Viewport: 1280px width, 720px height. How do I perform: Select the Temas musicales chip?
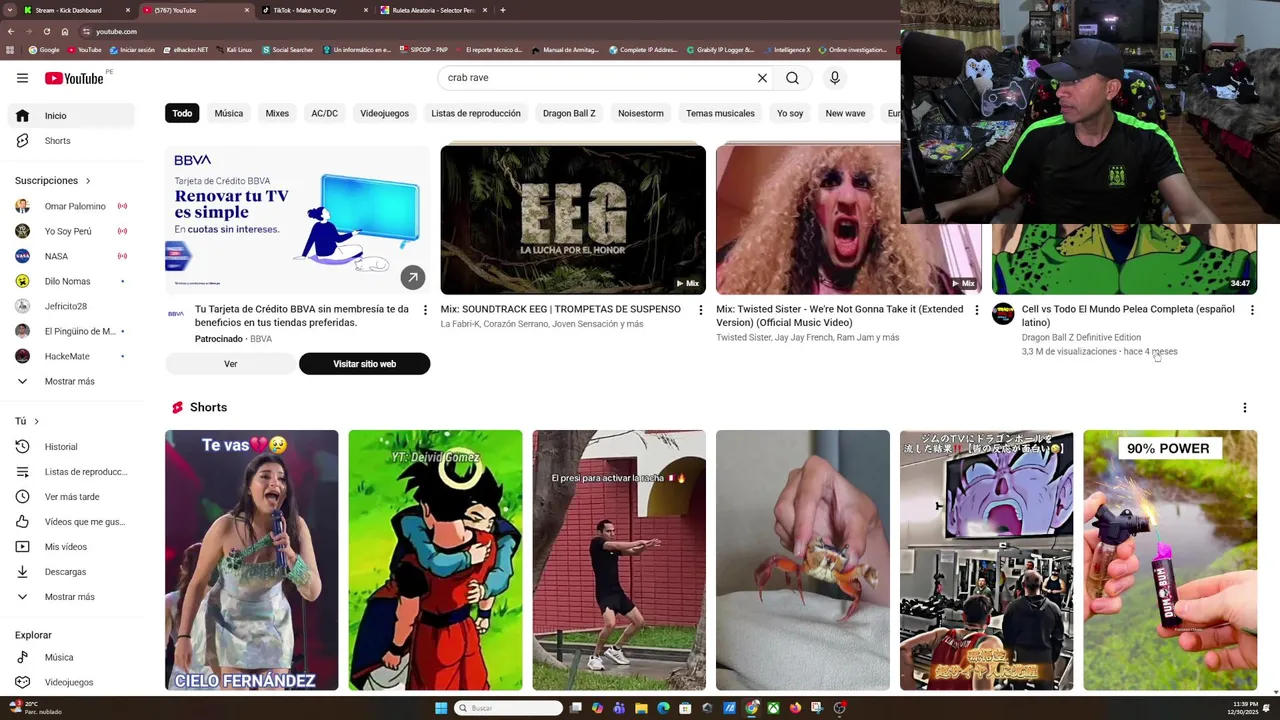pos(720,114)
